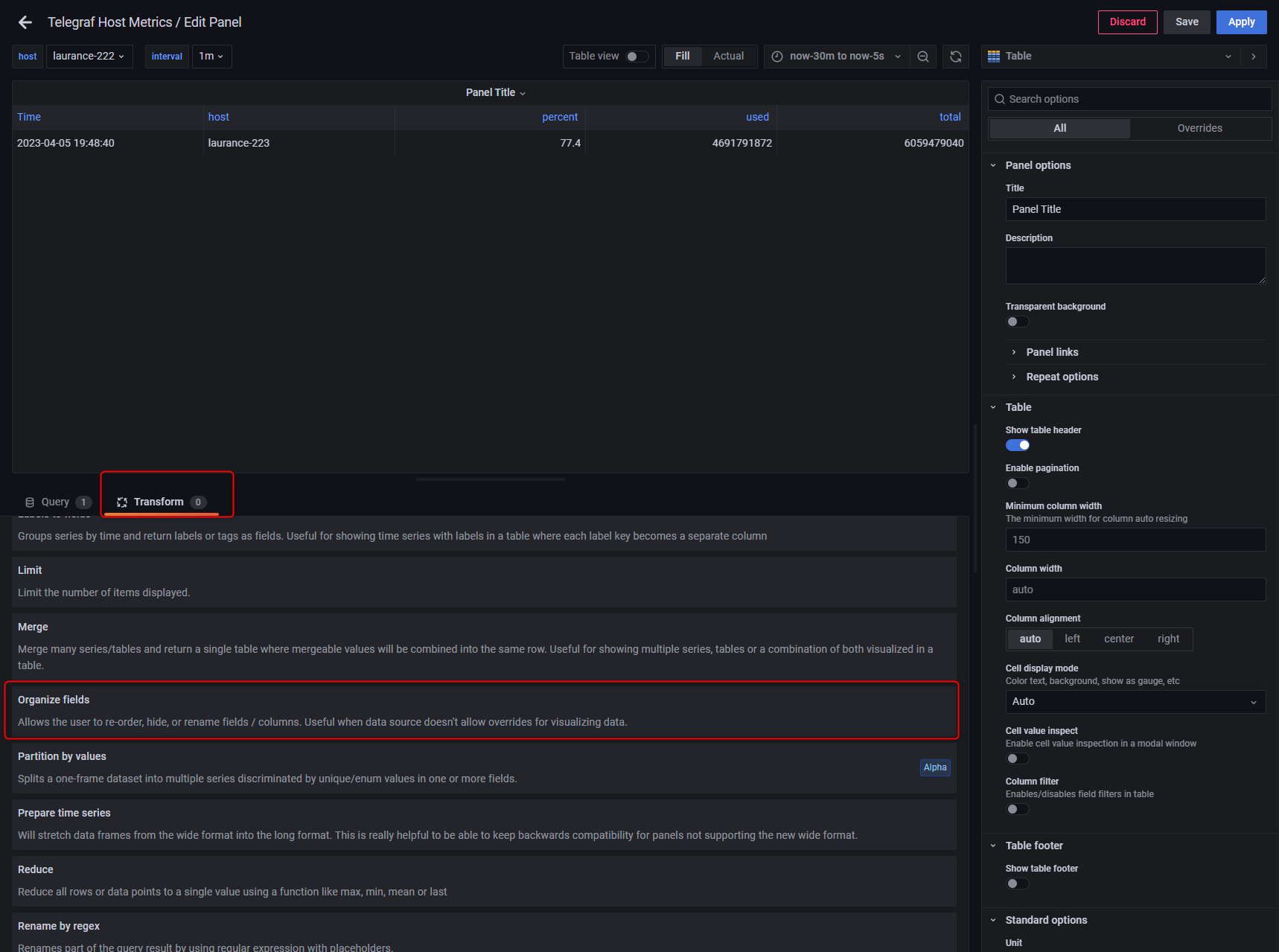Screen dimensions: 1279x952
Task: Collapse Standard options section
Action: [x=1046, y=920]
